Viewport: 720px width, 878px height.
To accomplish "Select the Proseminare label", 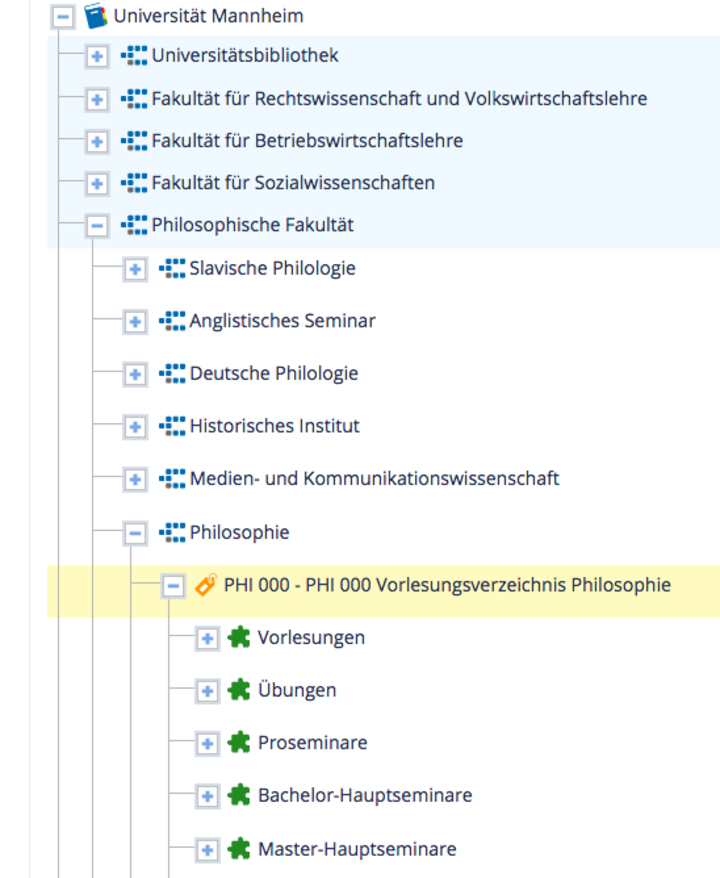I will 313,742.
